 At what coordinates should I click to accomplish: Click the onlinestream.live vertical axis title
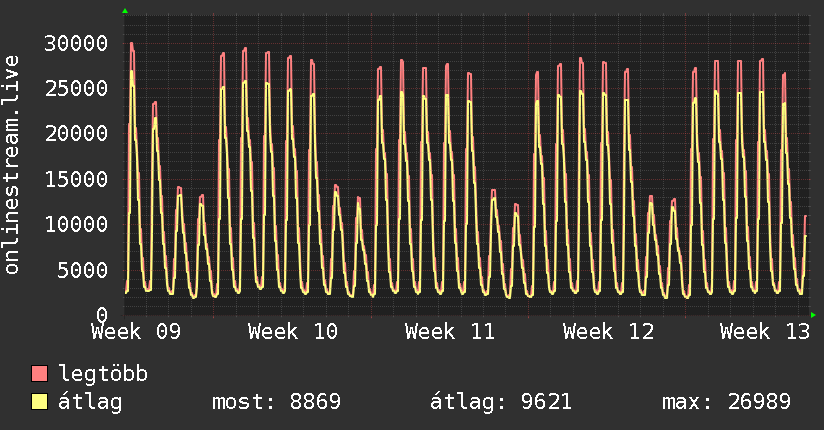[x=12, y=165]
